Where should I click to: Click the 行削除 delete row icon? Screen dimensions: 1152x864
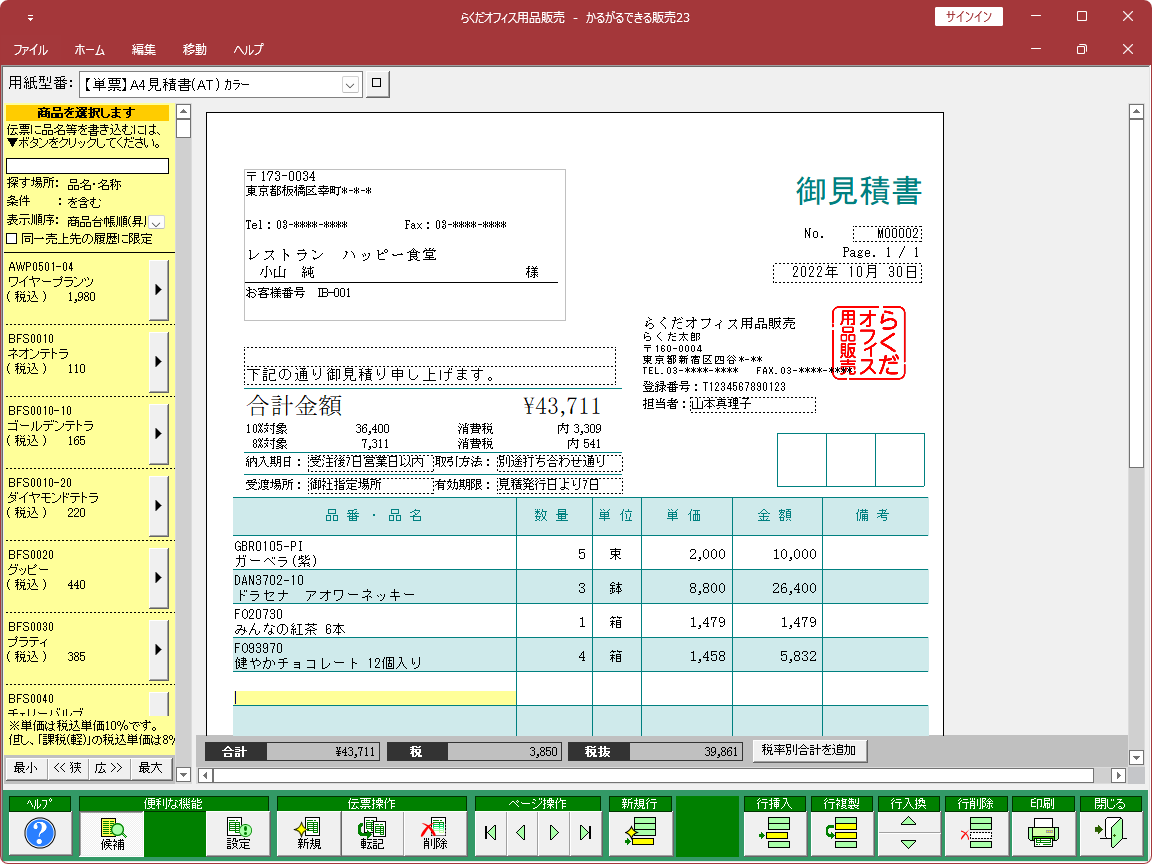click(x=976, y=833)
